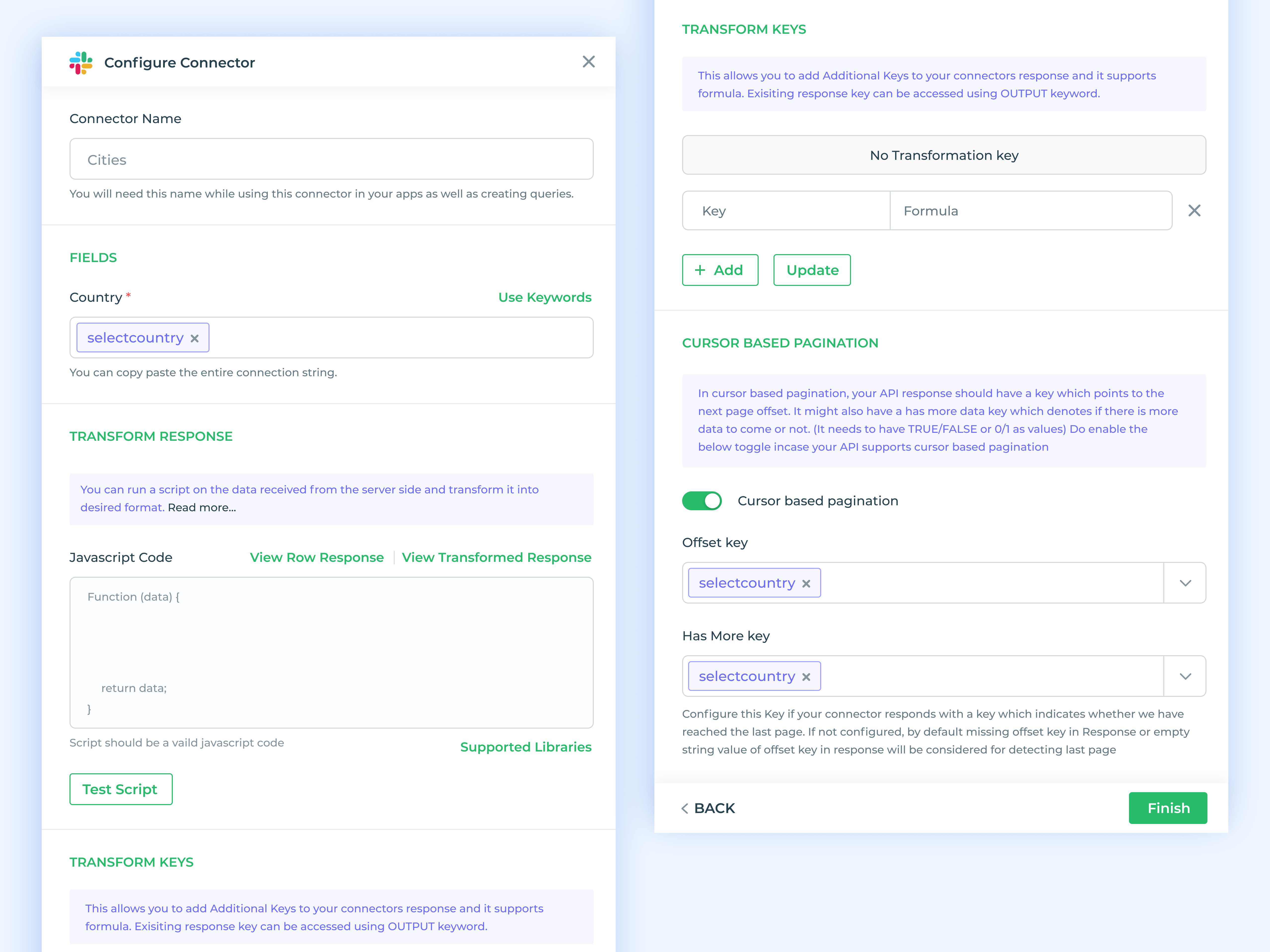This screenshot has height=952, width=1270.
Task: Click the plus Add button
Action: coord(720,270)
